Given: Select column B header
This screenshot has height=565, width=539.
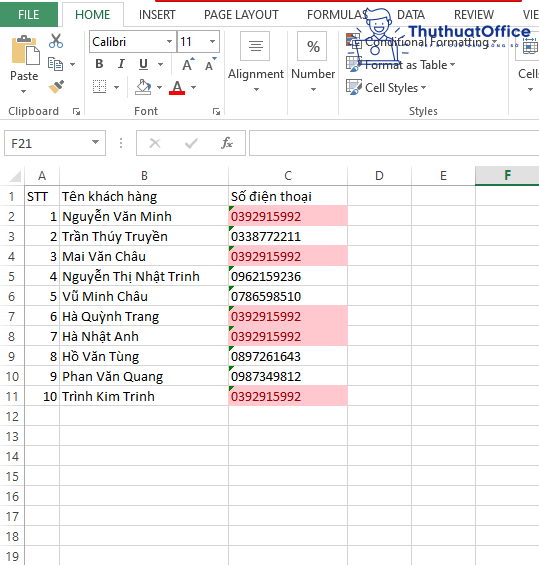Looking at the screenshot, I should pos(144,175).
